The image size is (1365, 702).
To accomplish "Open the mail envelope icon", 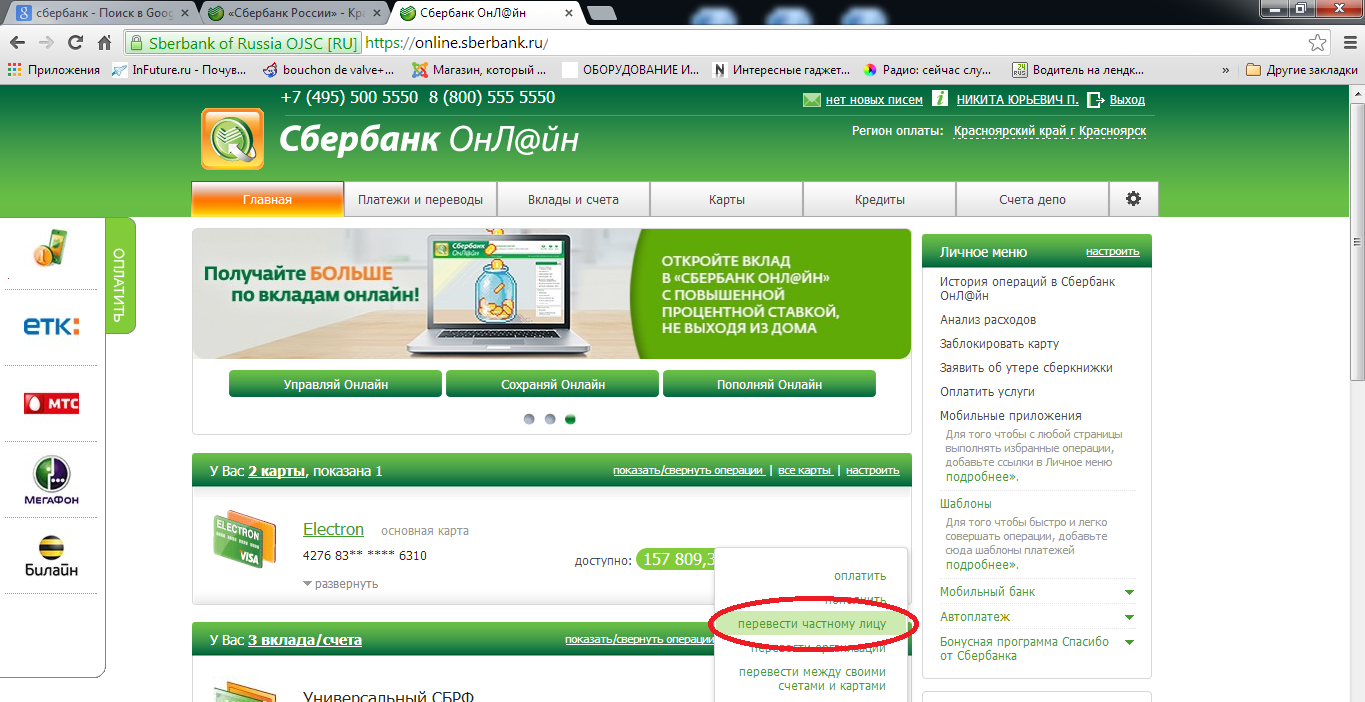I will 811,100.
